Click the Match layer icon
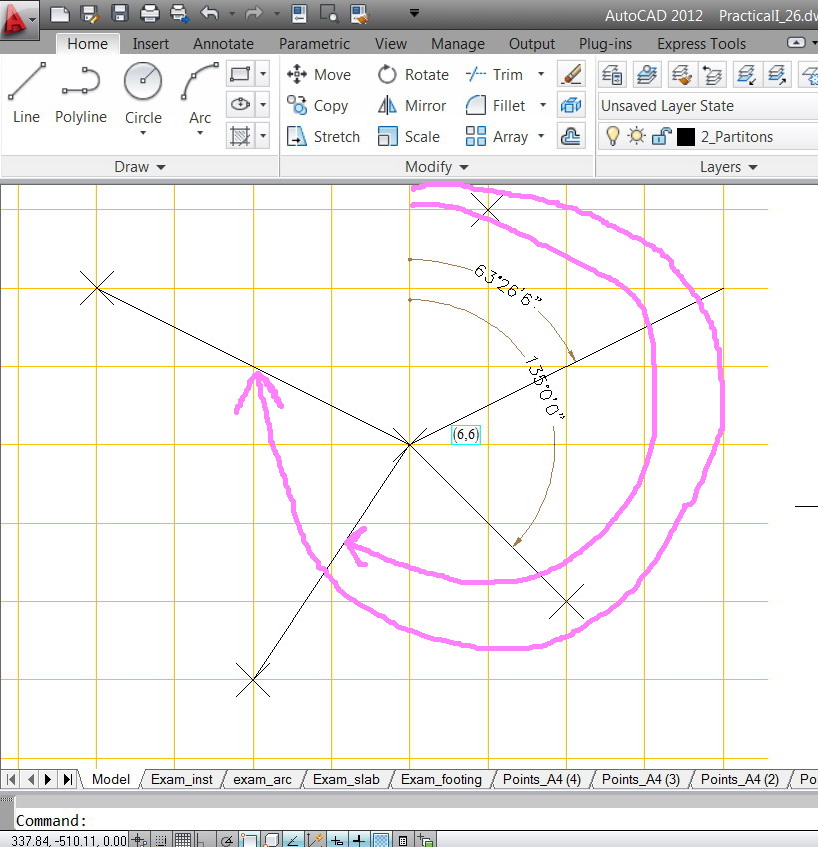This screenshot has height=847, width=818. click(x=681, y=75)
